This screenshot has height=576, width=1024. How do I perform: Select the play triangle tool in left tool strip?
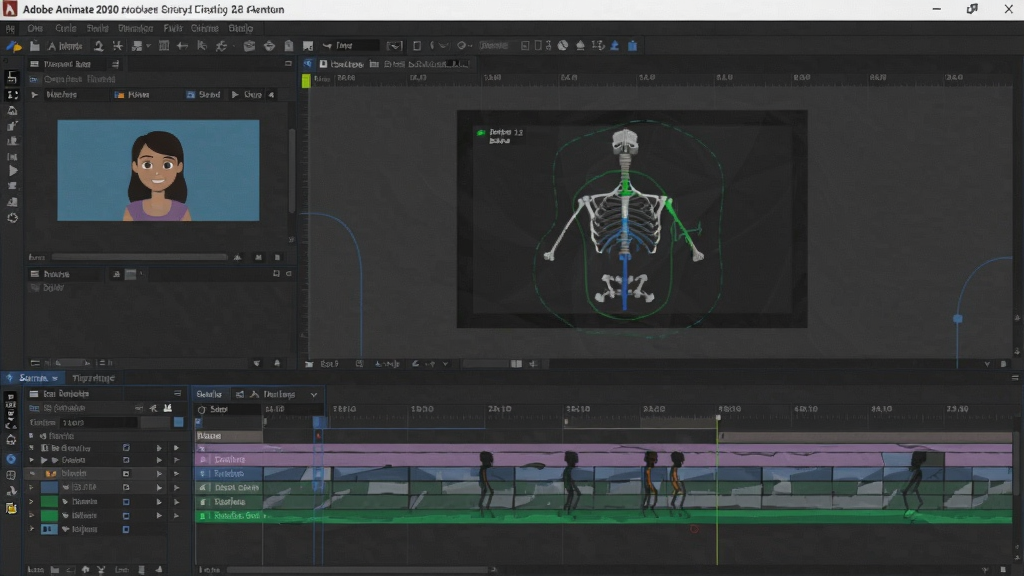click(x=12, y=171)
